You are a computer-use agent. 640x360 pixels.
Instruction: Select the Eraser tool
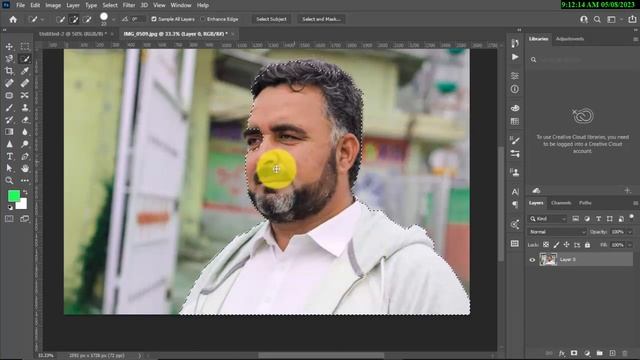(25, 120)
